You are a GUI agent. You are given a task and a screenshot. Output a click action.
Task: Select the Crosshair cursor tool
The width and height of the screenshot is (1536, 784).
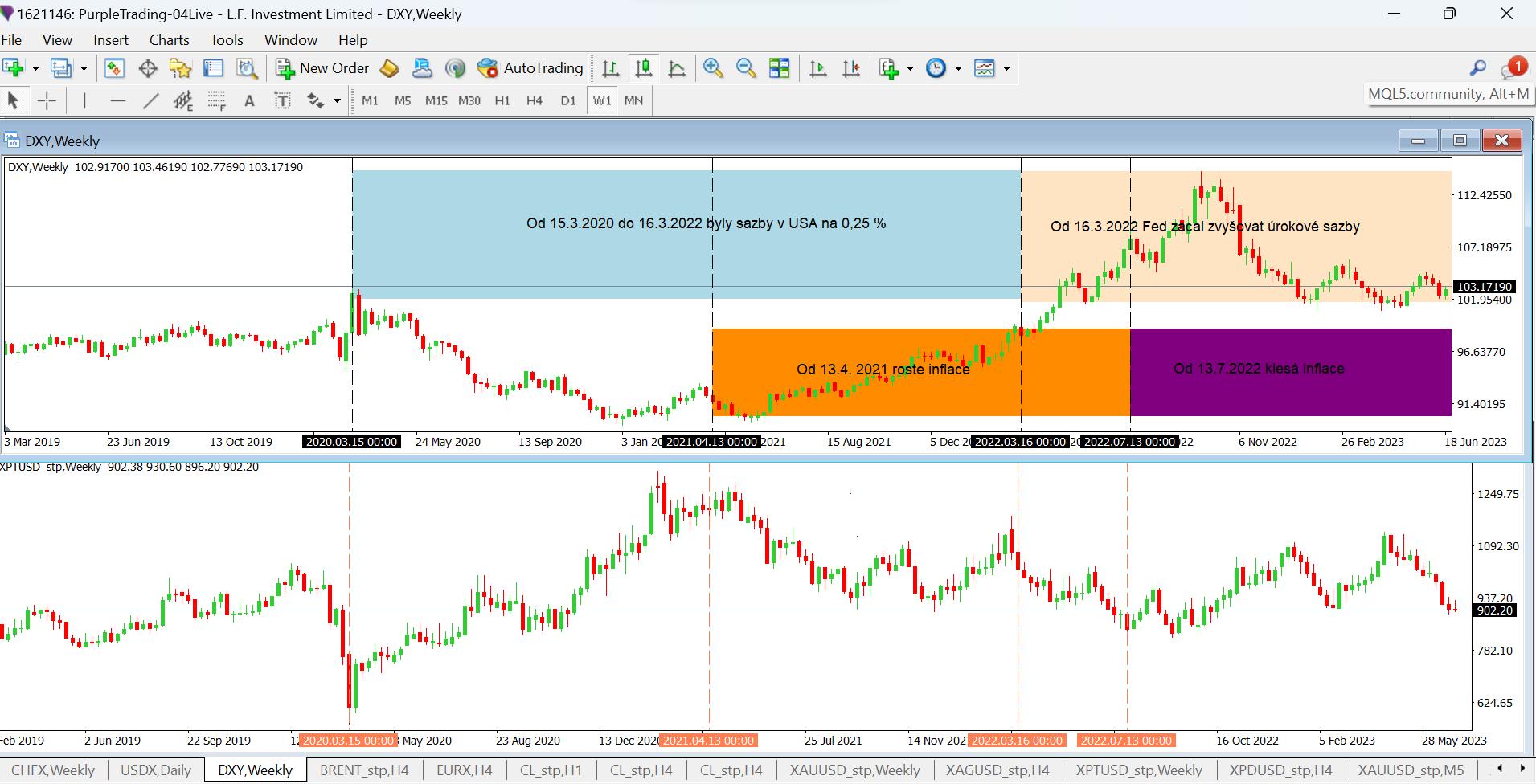(47, 100)
